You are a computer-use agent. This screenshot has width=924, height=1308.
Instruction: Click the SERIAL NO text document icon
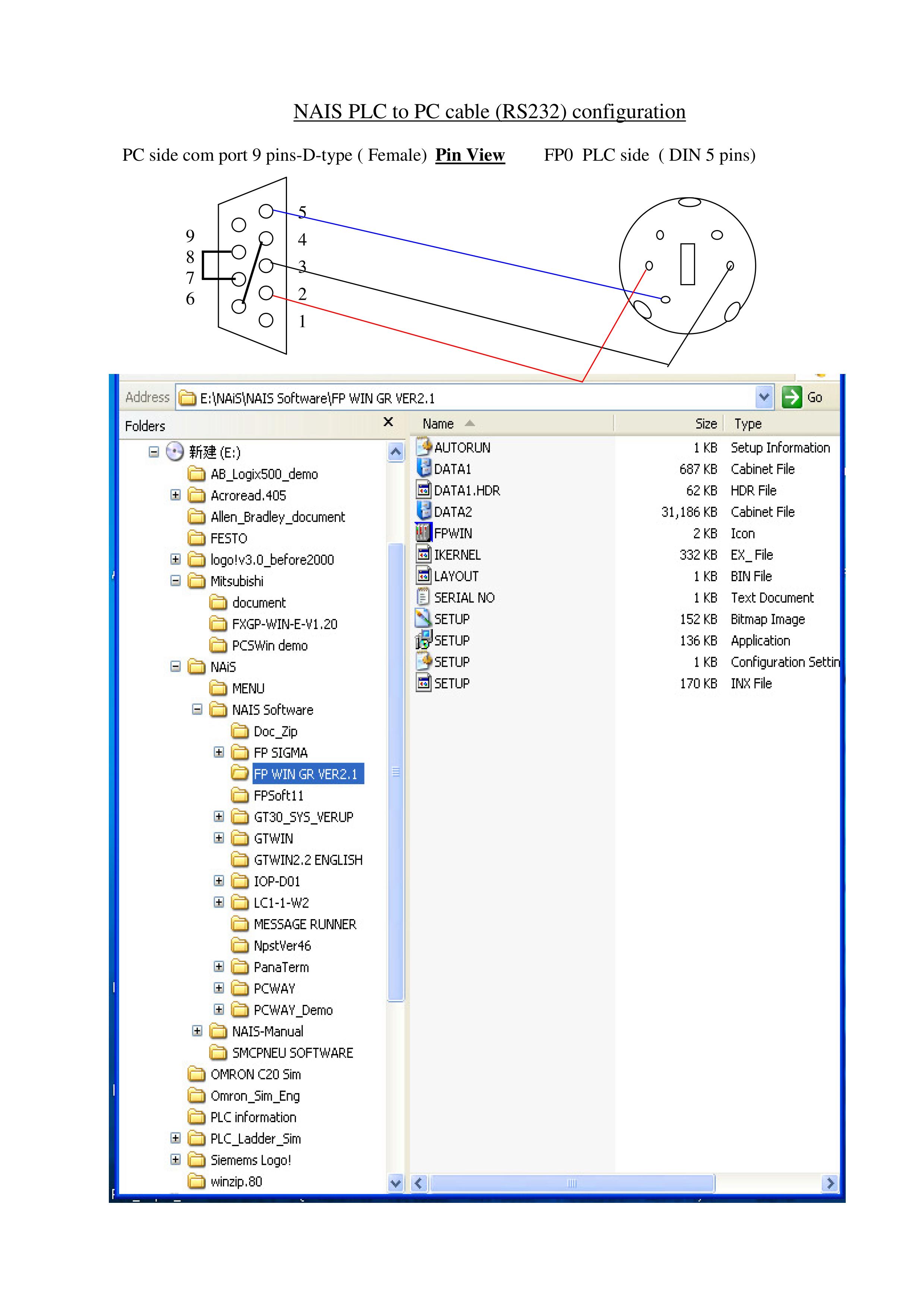(x=423, y=597)
